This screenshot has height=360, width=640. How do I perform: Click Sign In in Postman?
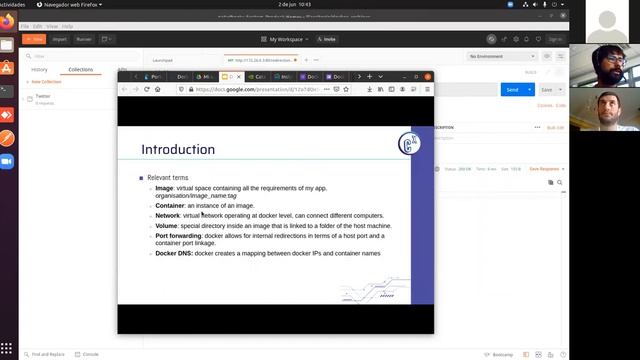coord(555,39)
